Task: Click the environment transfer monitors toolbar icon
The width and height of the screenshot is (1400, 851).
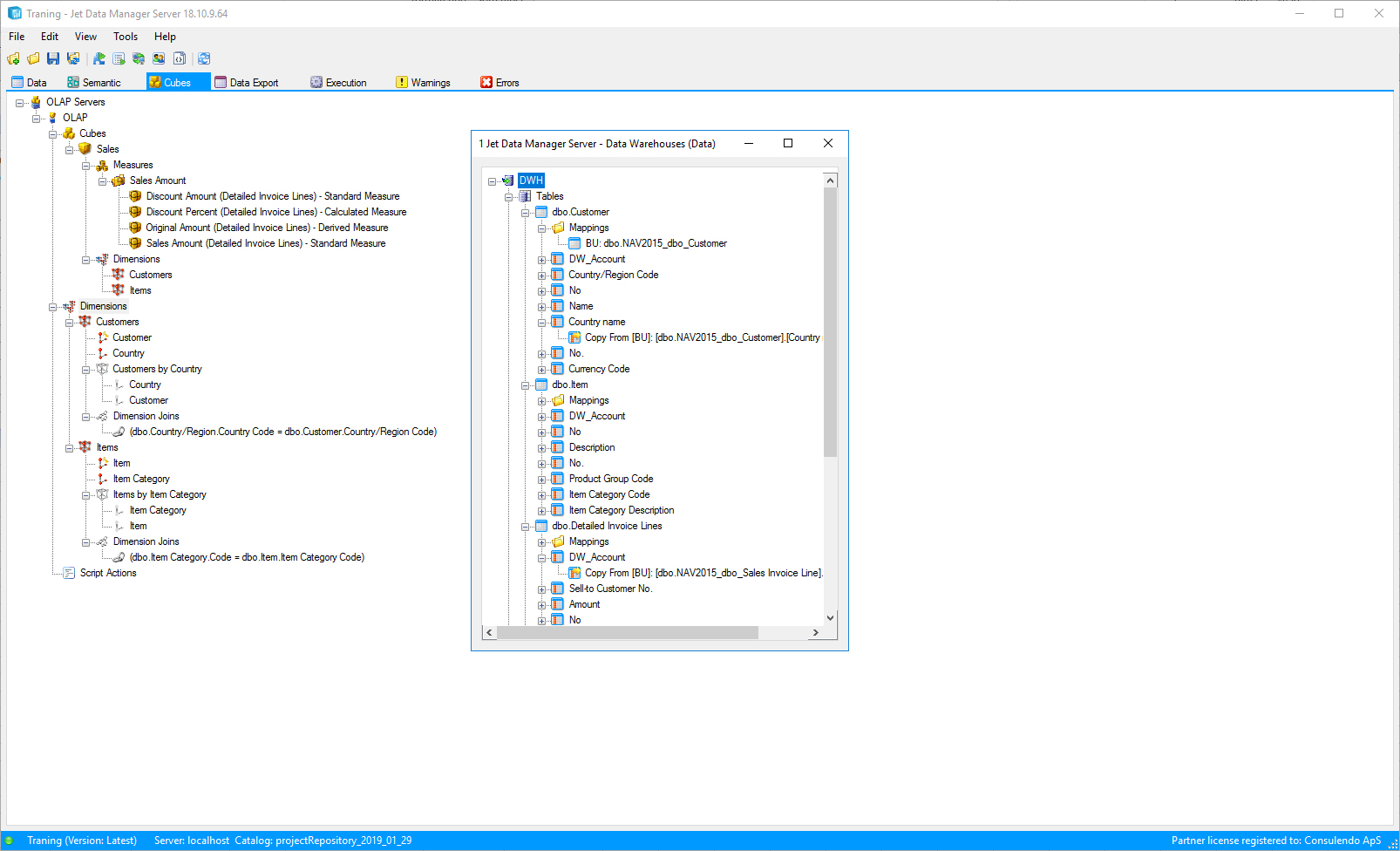Action: click(139, 58)
